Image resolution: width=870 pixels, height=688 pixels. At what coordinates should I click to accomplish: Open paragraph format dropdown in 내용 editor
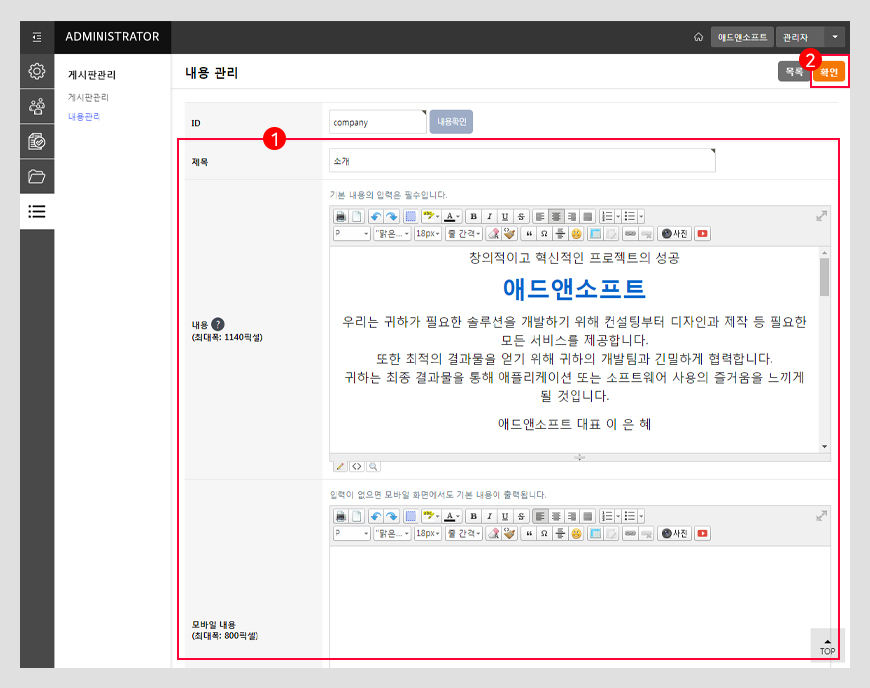351,234
